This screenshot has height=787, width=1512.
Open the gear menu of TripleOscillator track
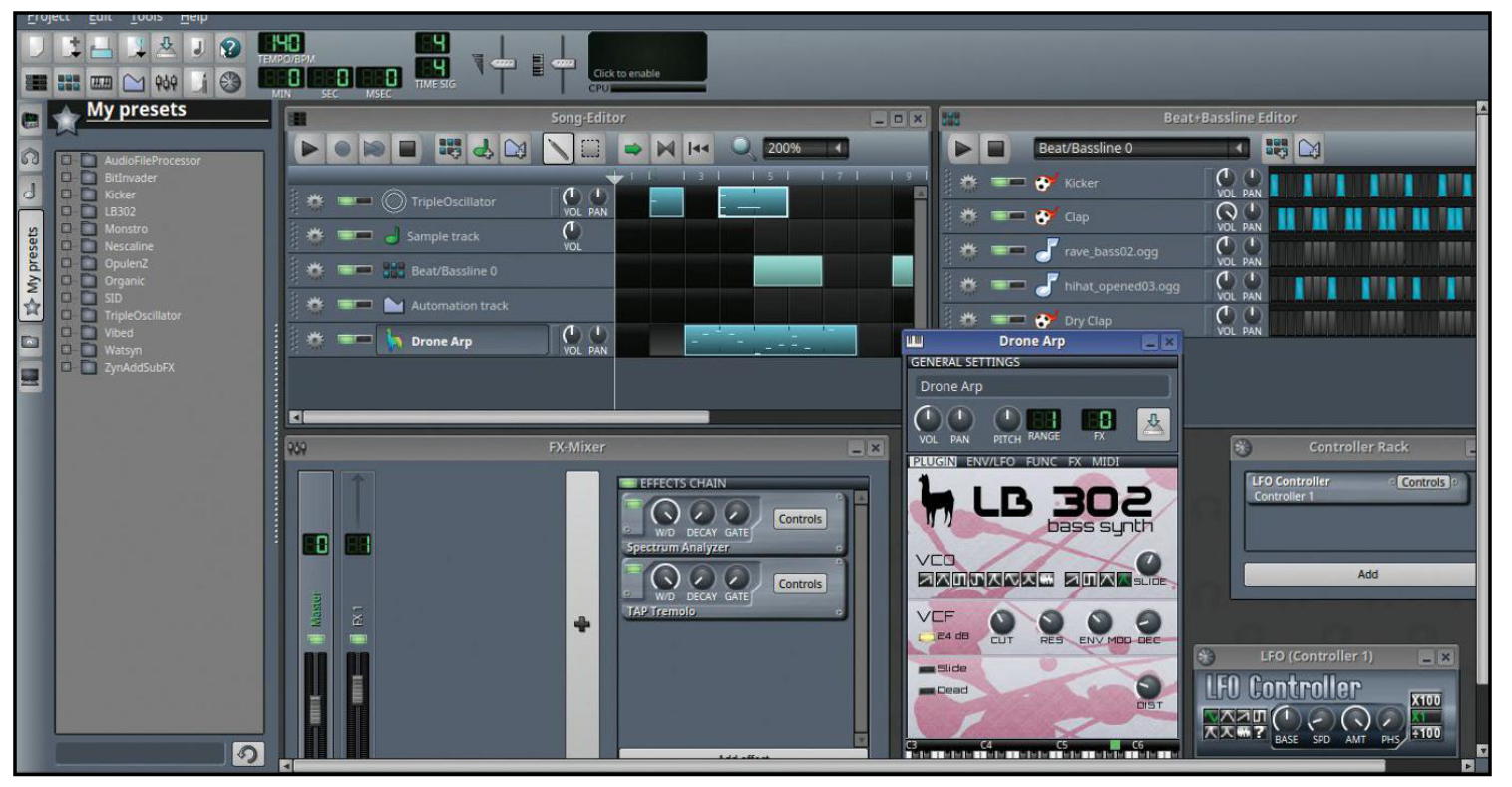pos(315,201)
